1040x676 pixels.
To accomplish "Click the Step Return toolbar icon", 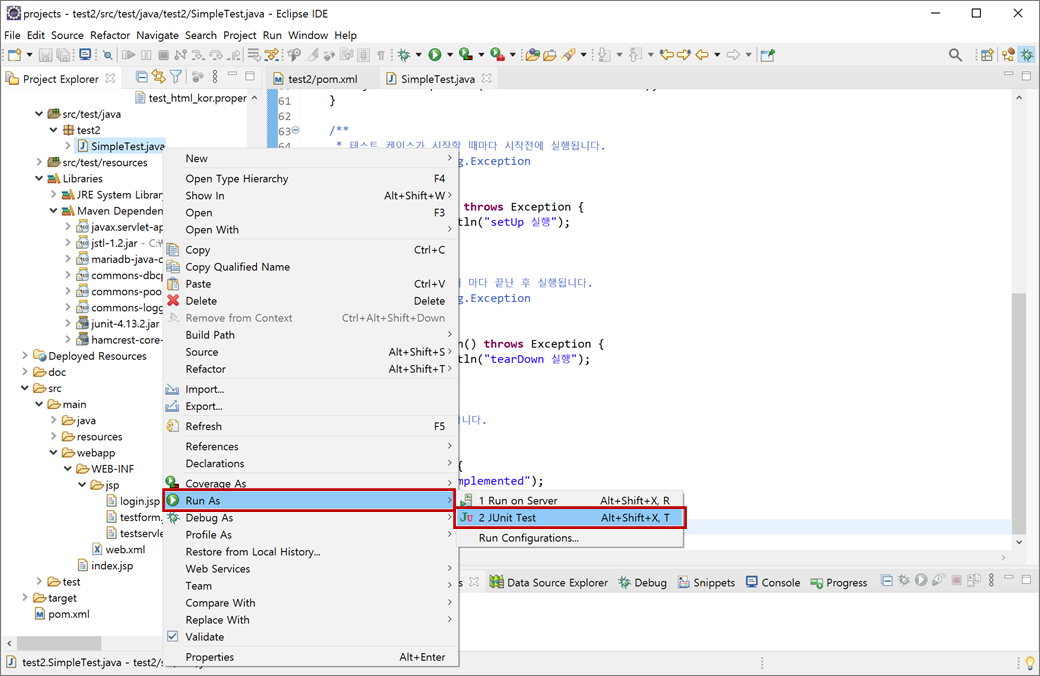I will click(234, 55).
